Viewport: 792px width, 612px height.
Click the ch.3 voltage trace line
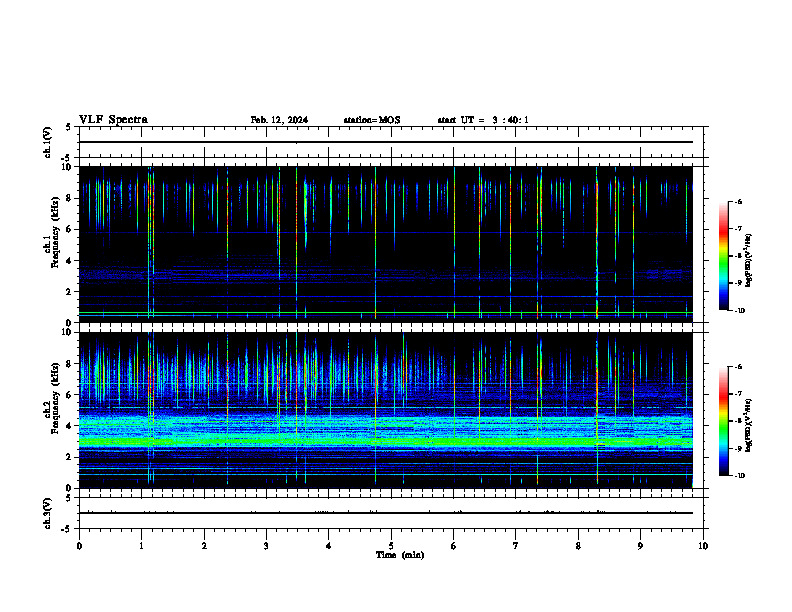coord(386,513)
